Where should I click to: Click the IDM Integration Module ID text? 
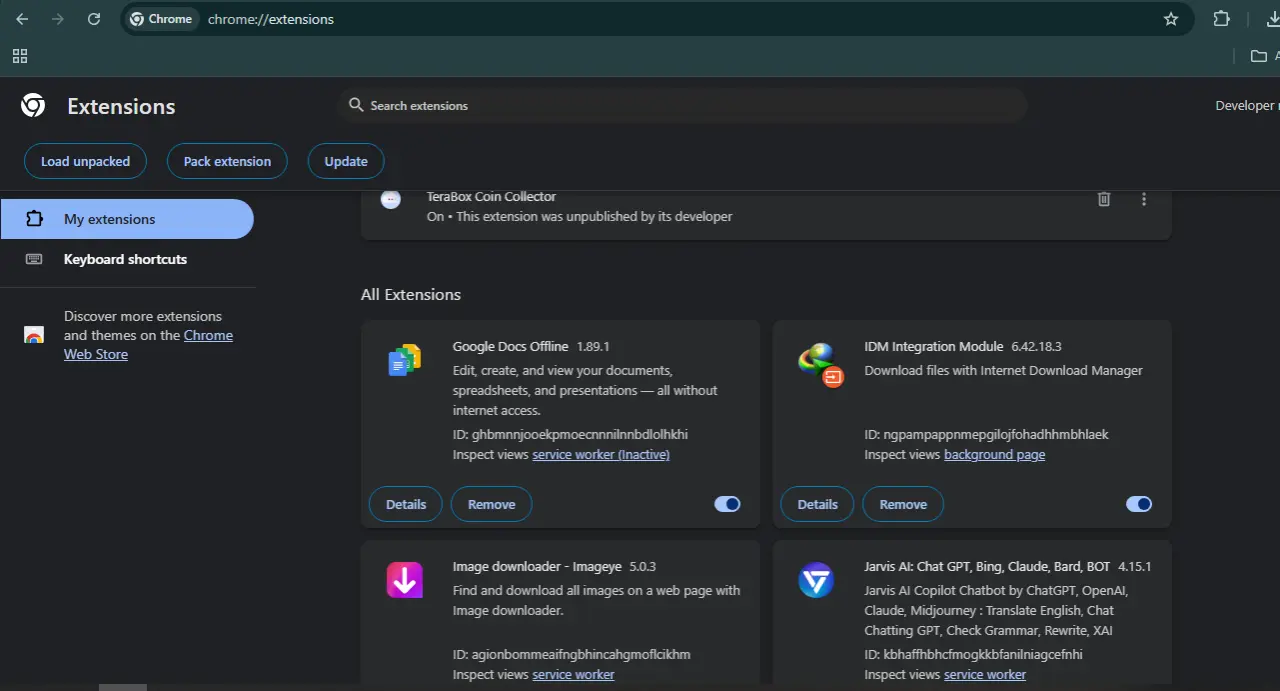[987, 434]
